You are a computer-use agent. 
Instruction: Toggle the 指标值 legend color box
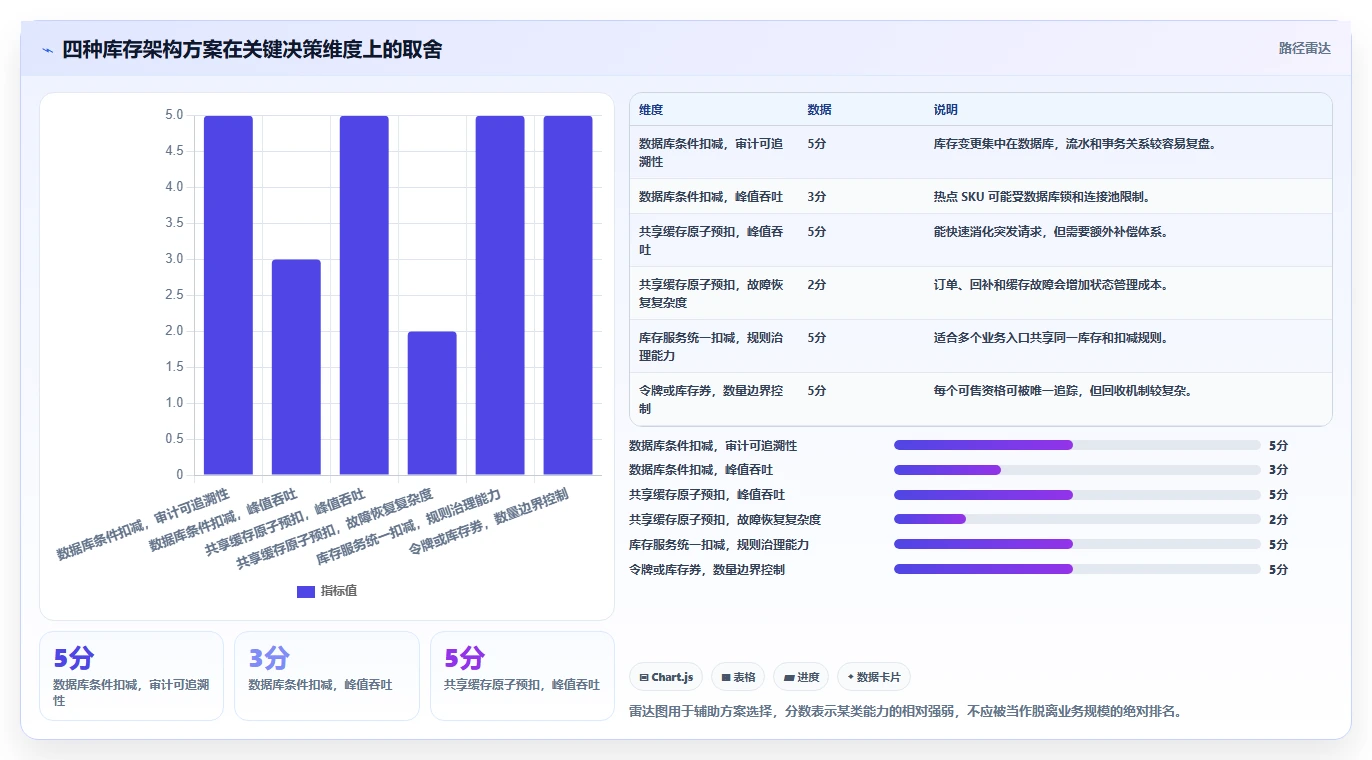[306, 591]
